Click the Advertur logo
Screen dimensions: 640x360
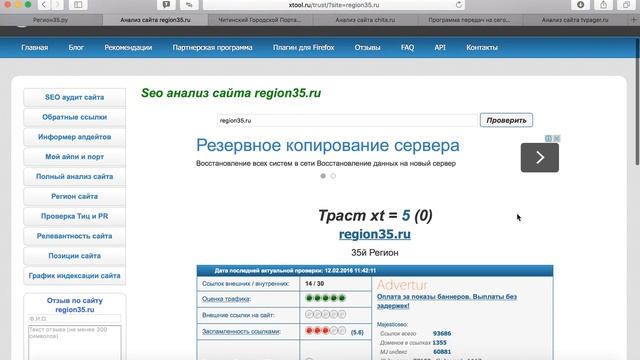(x=402, y=284)
